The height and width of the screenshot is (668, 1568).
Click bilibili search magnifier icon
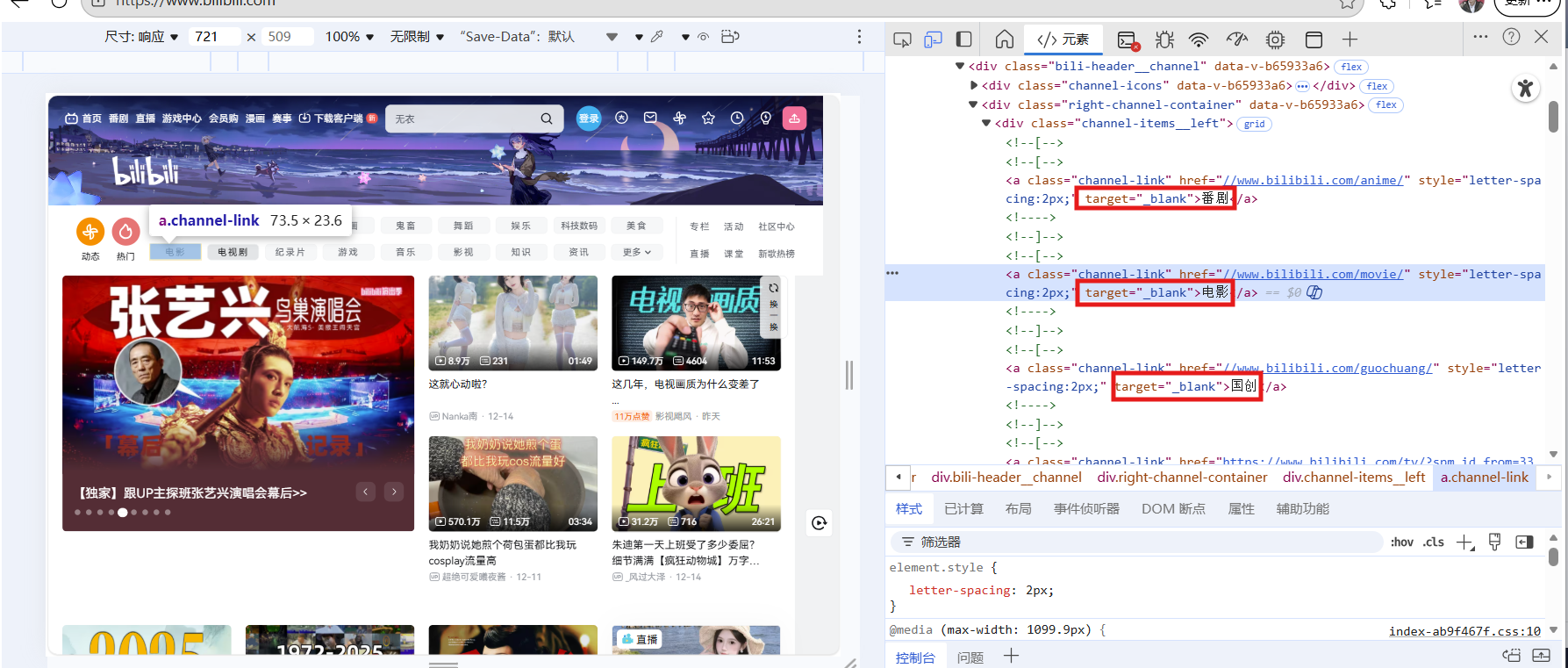547,119
